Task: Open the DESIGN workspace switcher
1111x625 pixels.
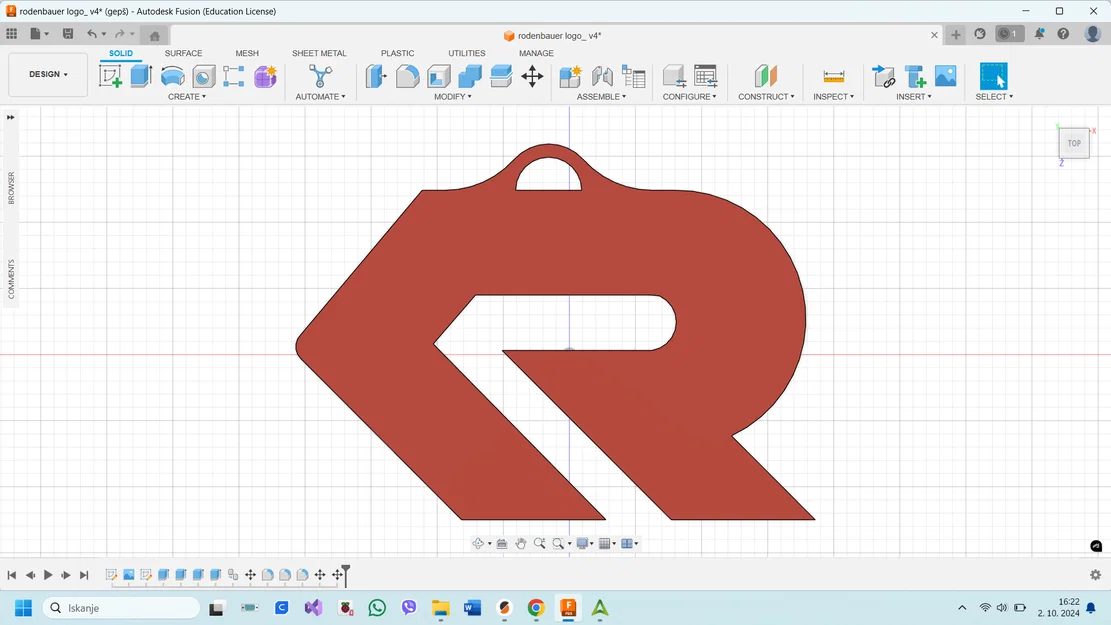Action: click(x=48, y=74)
